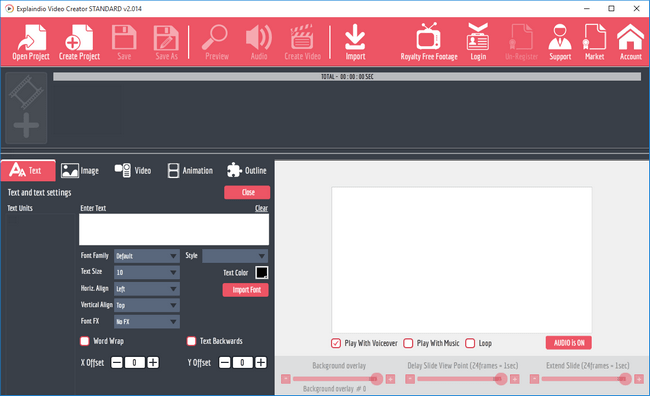The width and height of the screenshot is (650, 396).
Task: Click the X Offset value field
Action: 135,362
